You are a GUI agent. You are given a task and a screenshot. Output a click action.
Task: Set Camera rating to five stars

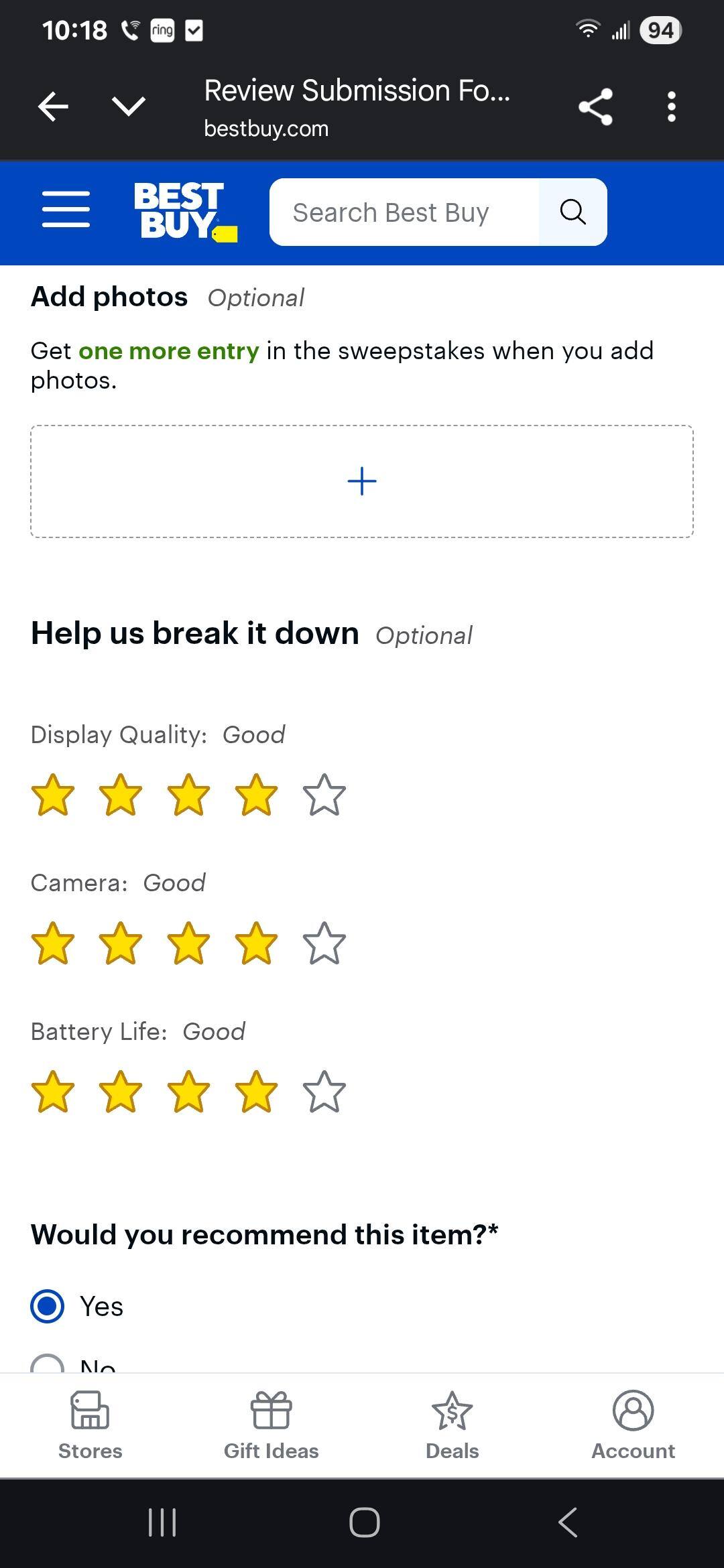[323, 943]
